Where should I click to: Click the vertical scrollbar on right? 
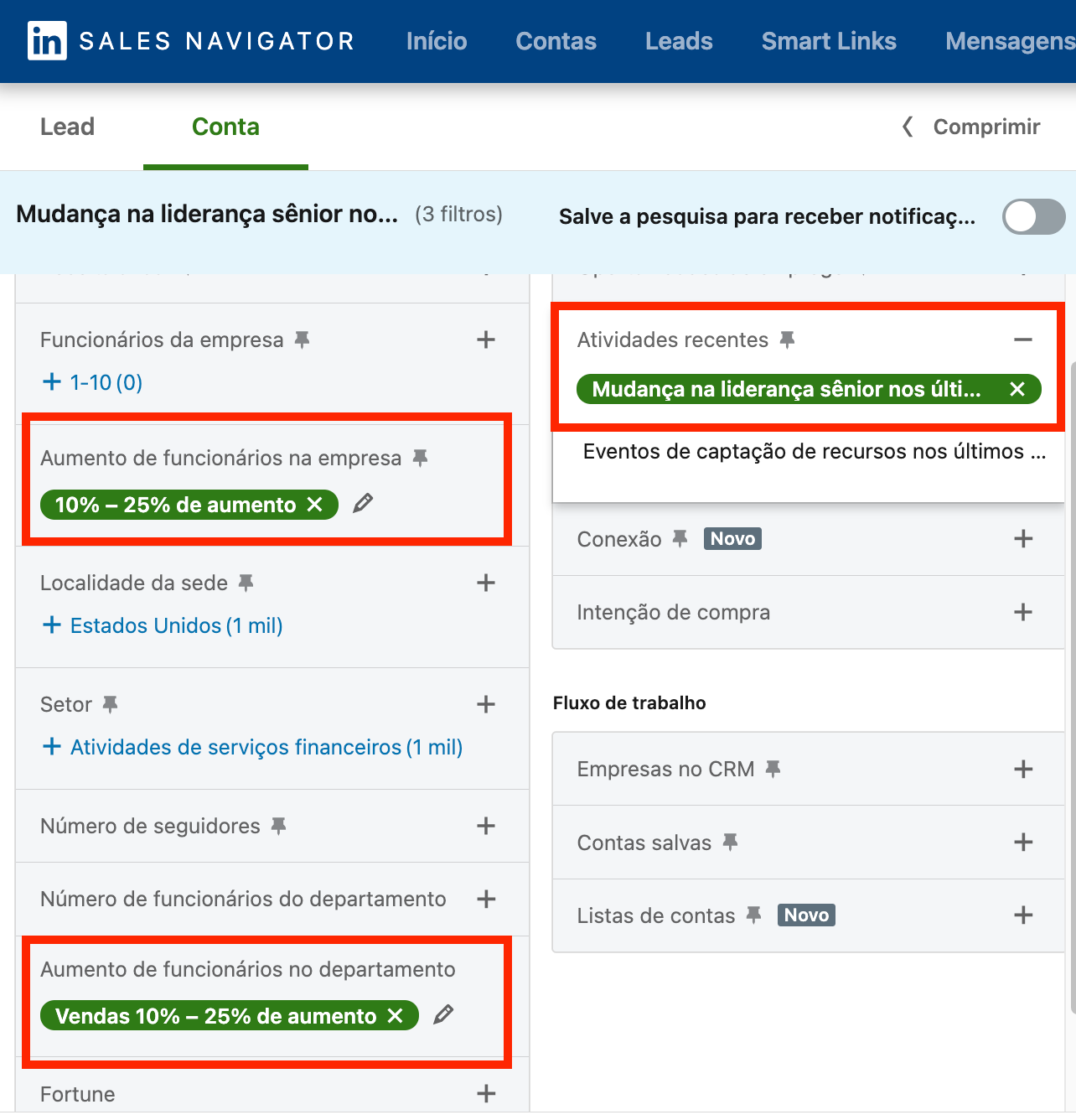tap(1072, 687)
